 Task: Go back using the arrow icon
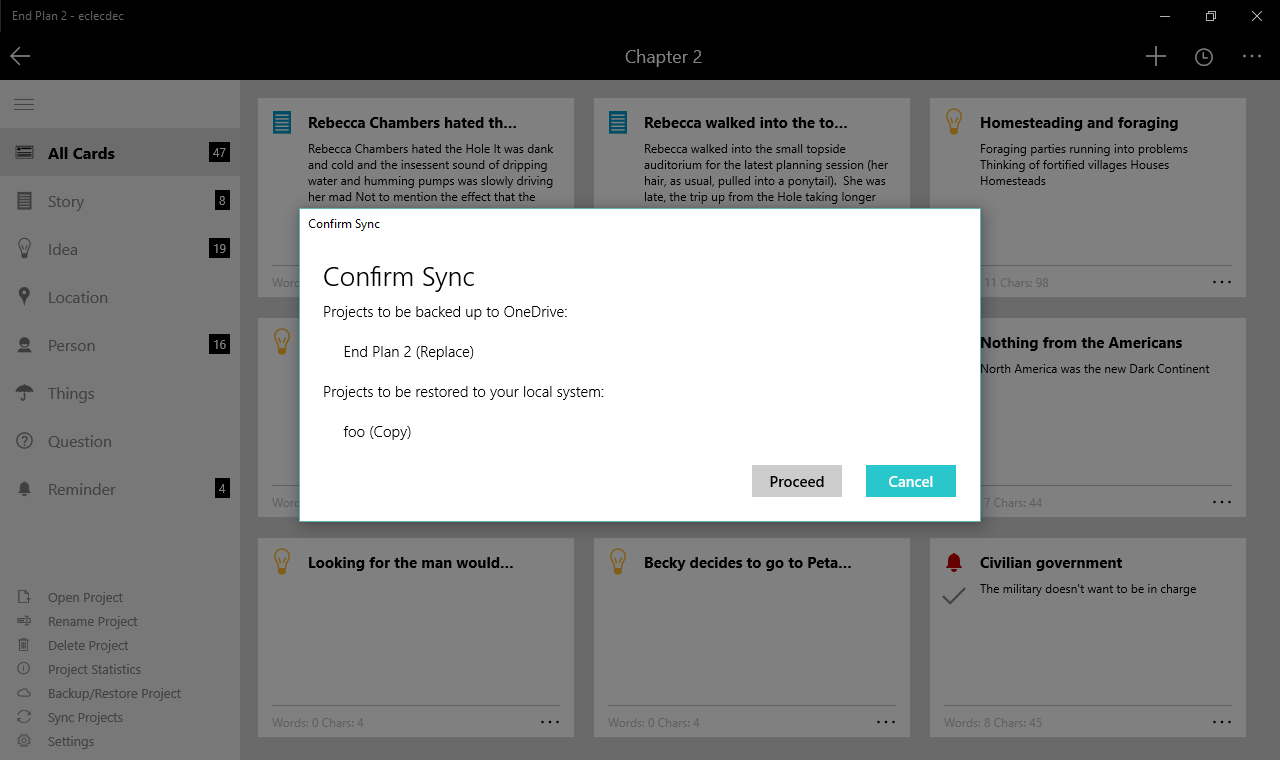pos(21,56)
